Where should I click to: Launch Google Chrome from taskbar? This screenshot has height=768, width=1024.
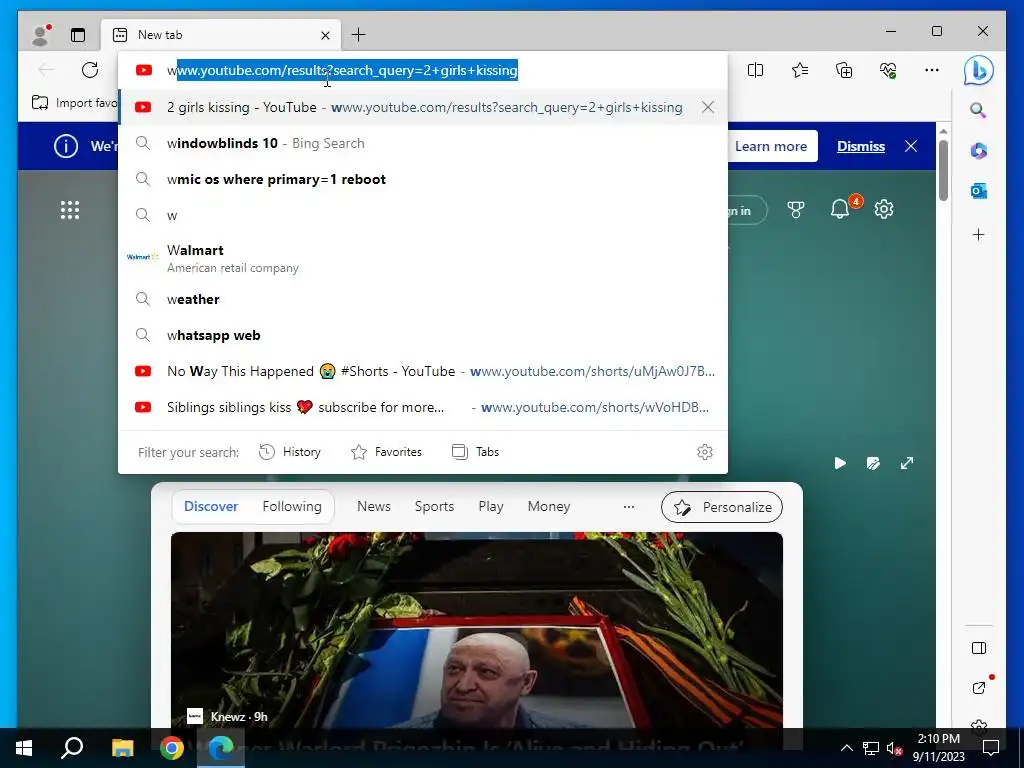click(172, 748)
